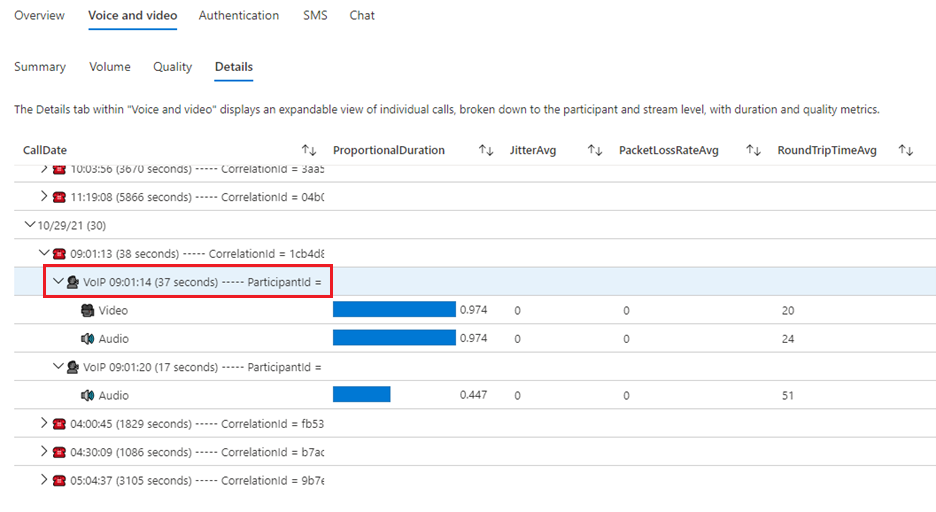The height and width of the screenshot is (512, 936).
Task: Sort by PacketLossRateAvg column arrows
Action: point(753,150)
